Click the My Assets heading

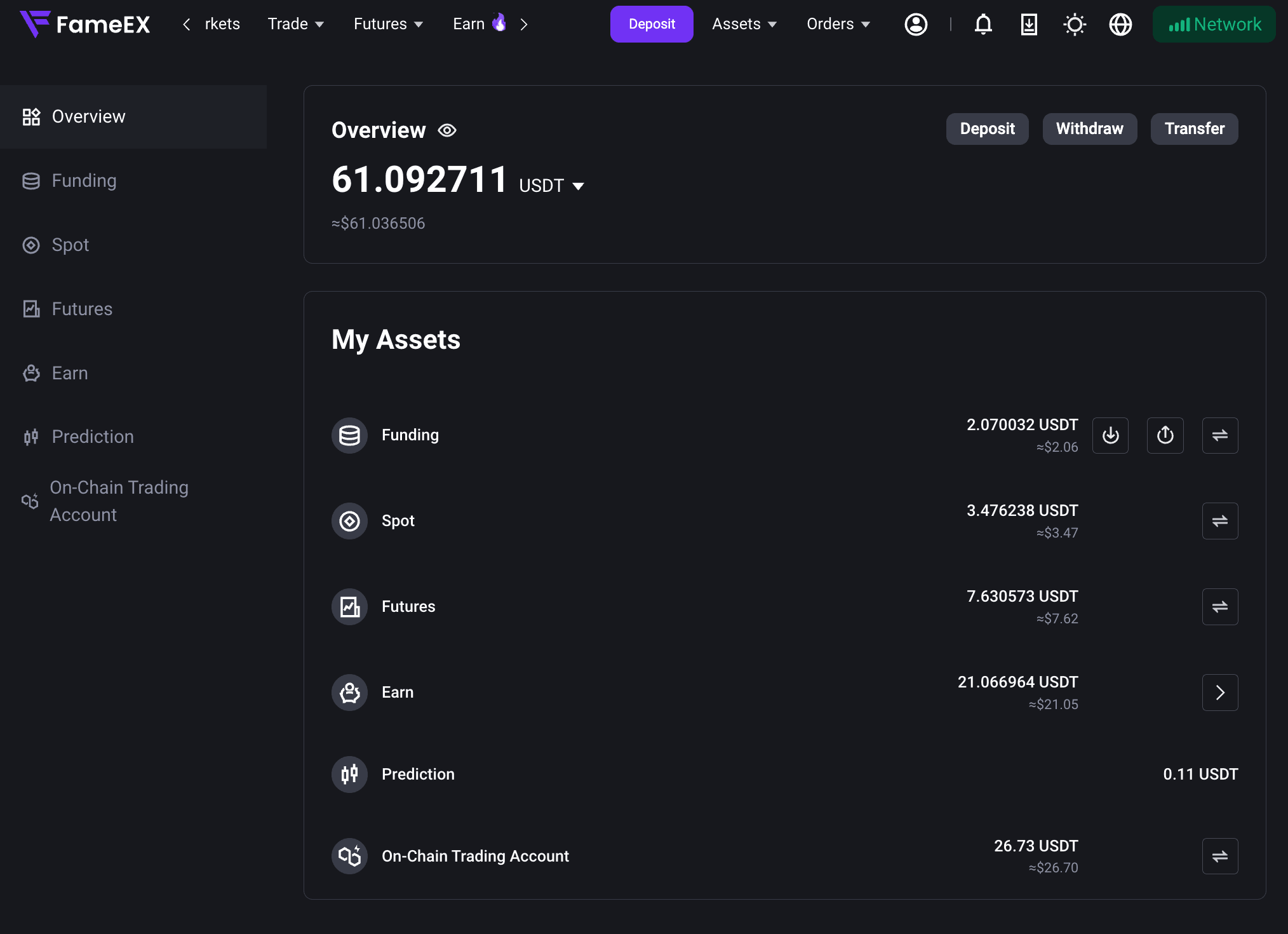(396, 340)
